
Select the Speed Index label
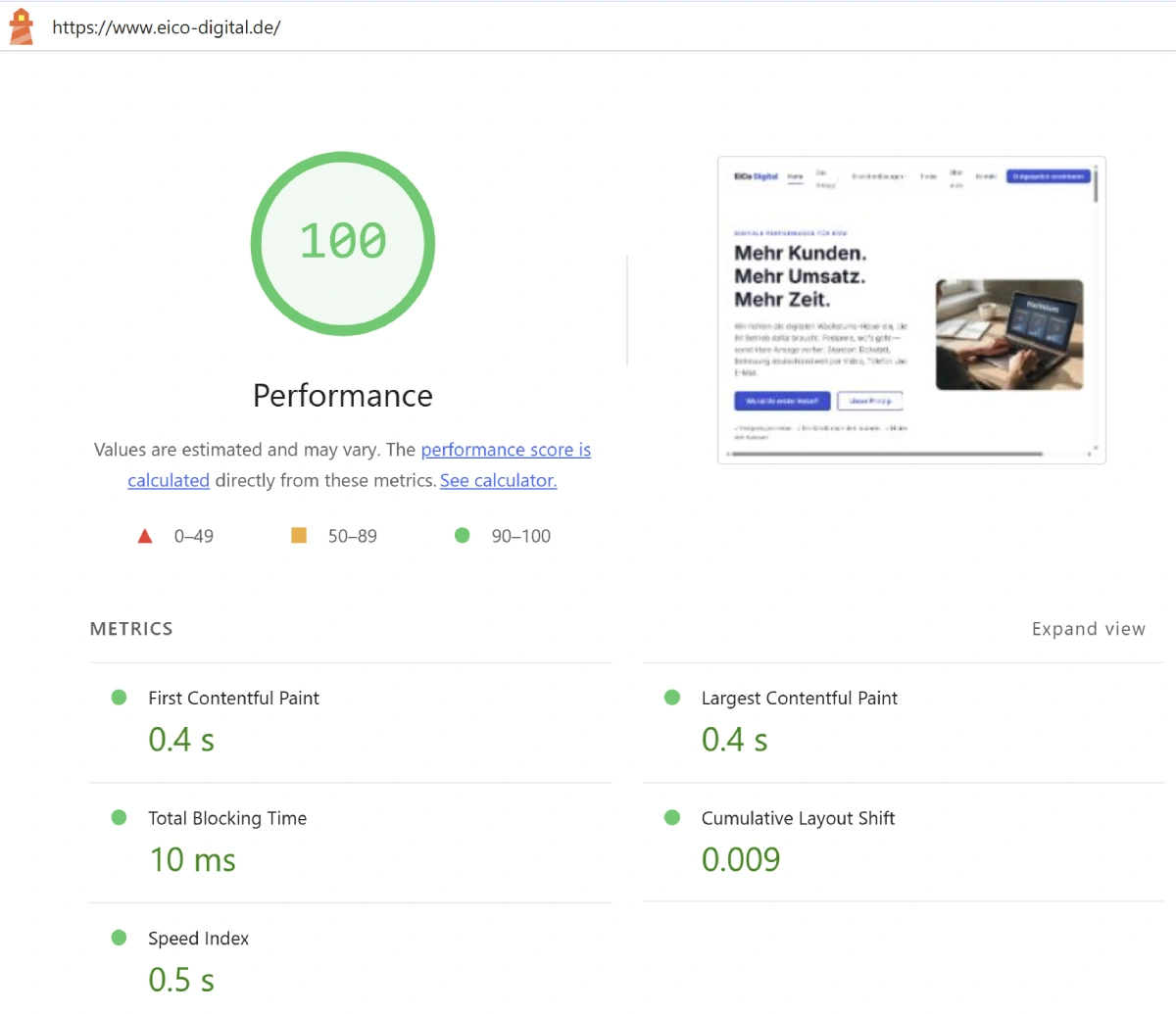(x=198, y=939)
